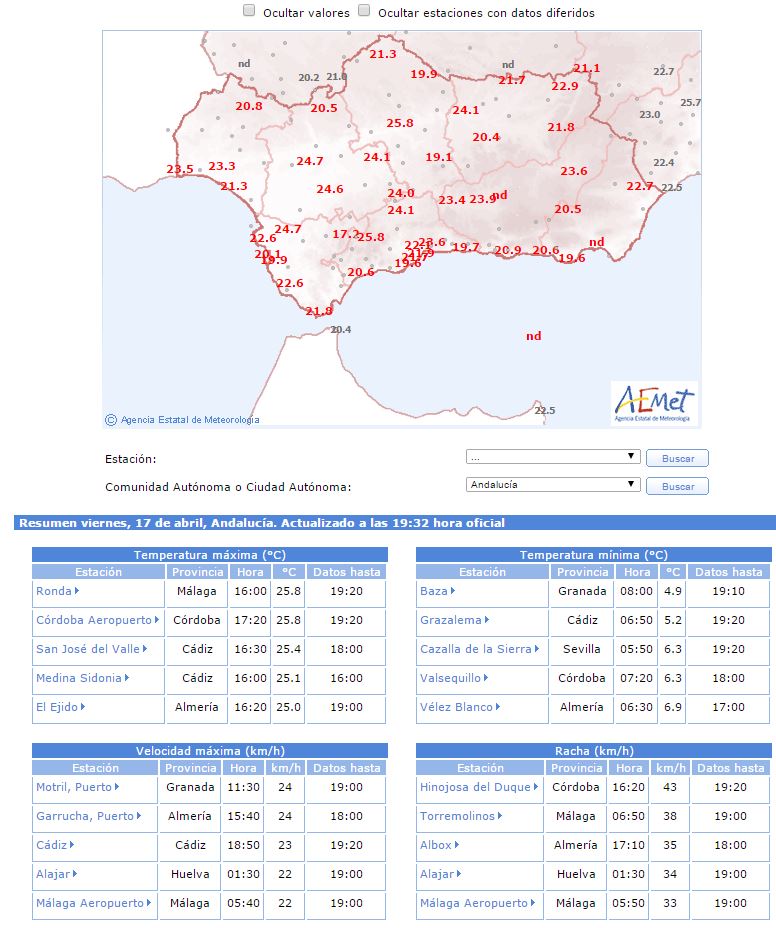Click Temperatura máxima (°C) table header
This screenshot has height=928, width=776.
(210, 555)
